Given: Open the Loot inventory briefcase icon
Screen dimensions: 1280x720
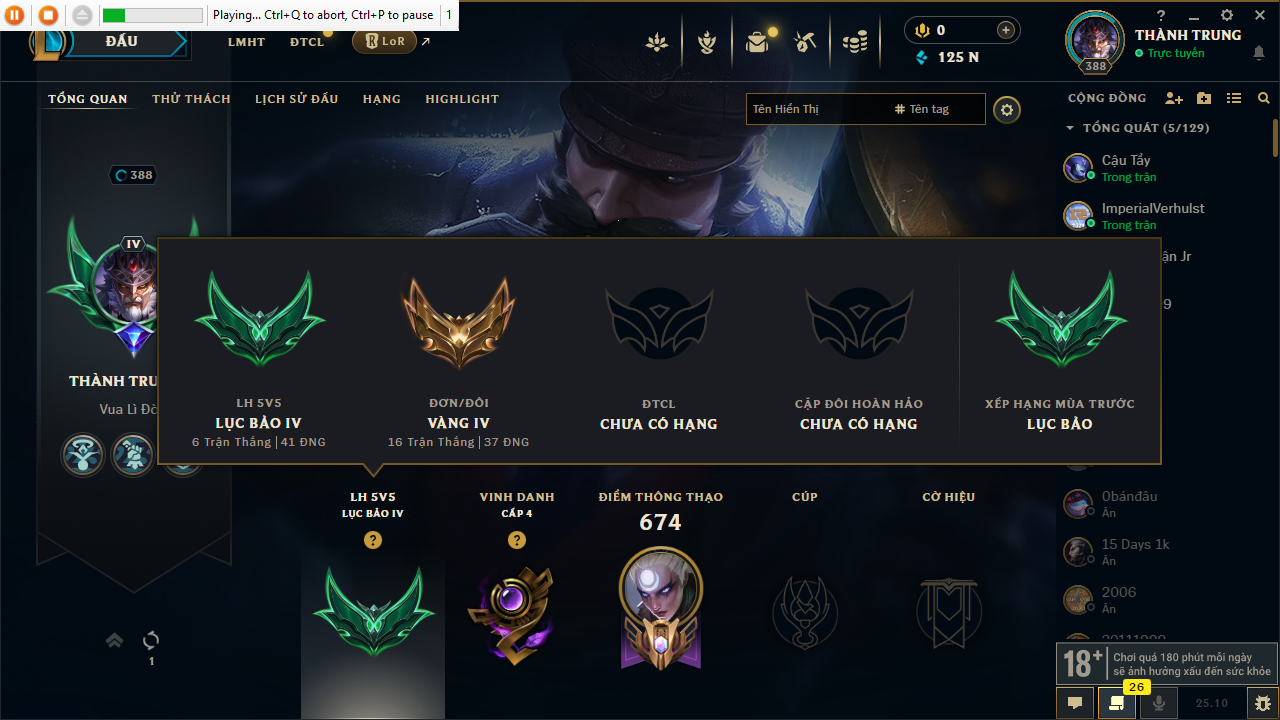Looking at the screenshot, I should tap(757, 42).
